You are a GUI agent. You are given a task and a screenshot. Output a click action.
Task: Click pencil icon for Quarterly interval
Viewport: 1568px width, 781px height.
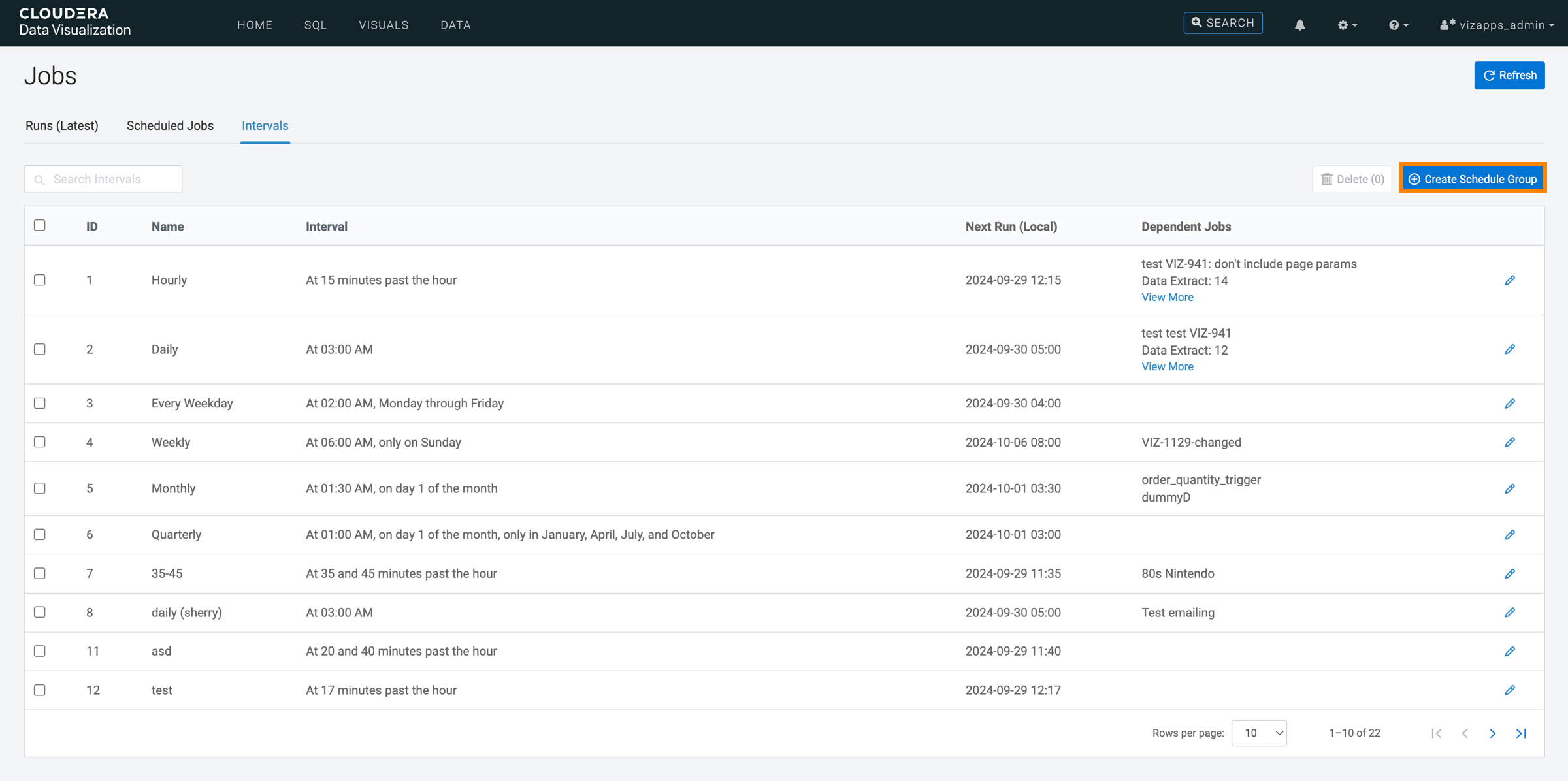pyautogui.click(x=1509, y=535)
